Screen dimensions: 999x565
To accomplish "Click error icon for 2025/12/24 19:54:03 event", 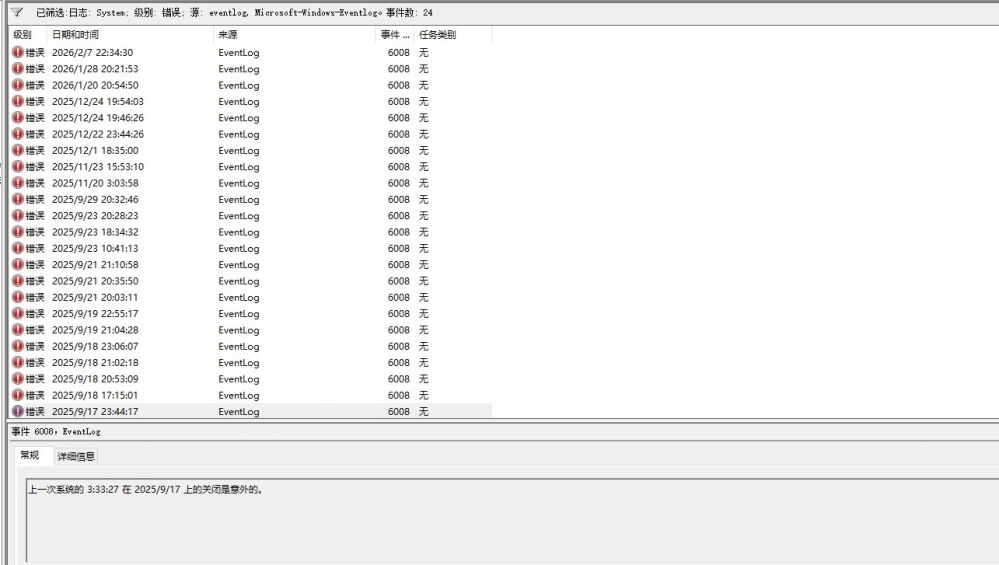I will pyautogui.click(x=17, y=101).
